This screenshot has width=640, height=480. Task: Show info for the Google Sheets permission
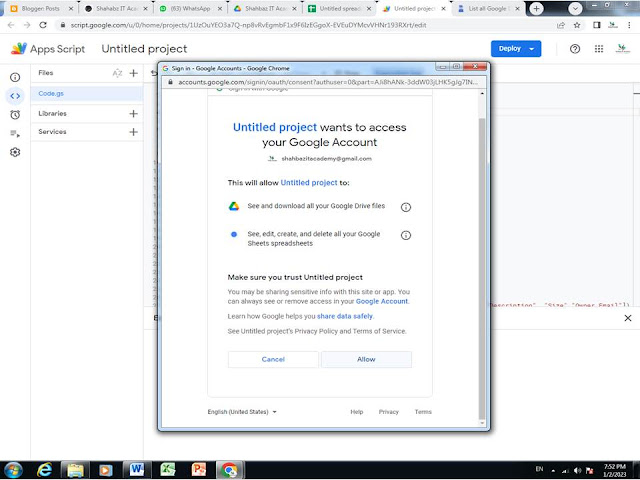(x=406, y=235)
